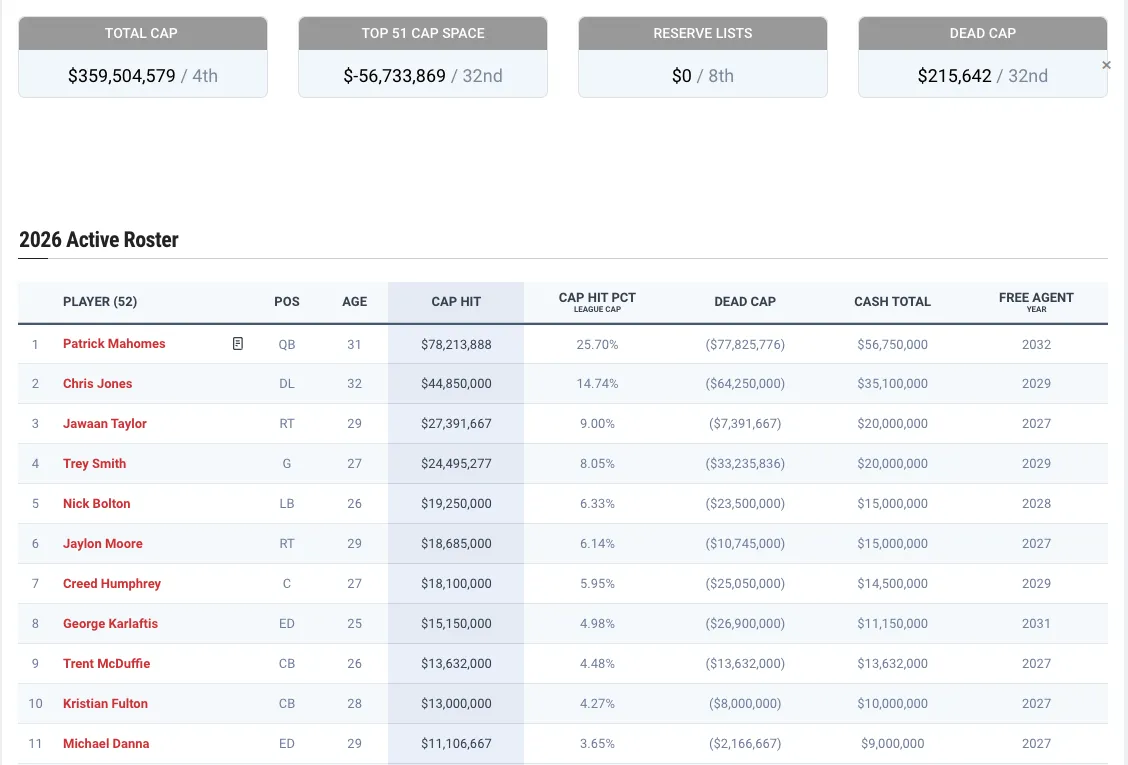Image resolution: width=1128 pixels, height=765 pixels.
Task: Select the Total Cap summary card
Action: tap(142, 57)
